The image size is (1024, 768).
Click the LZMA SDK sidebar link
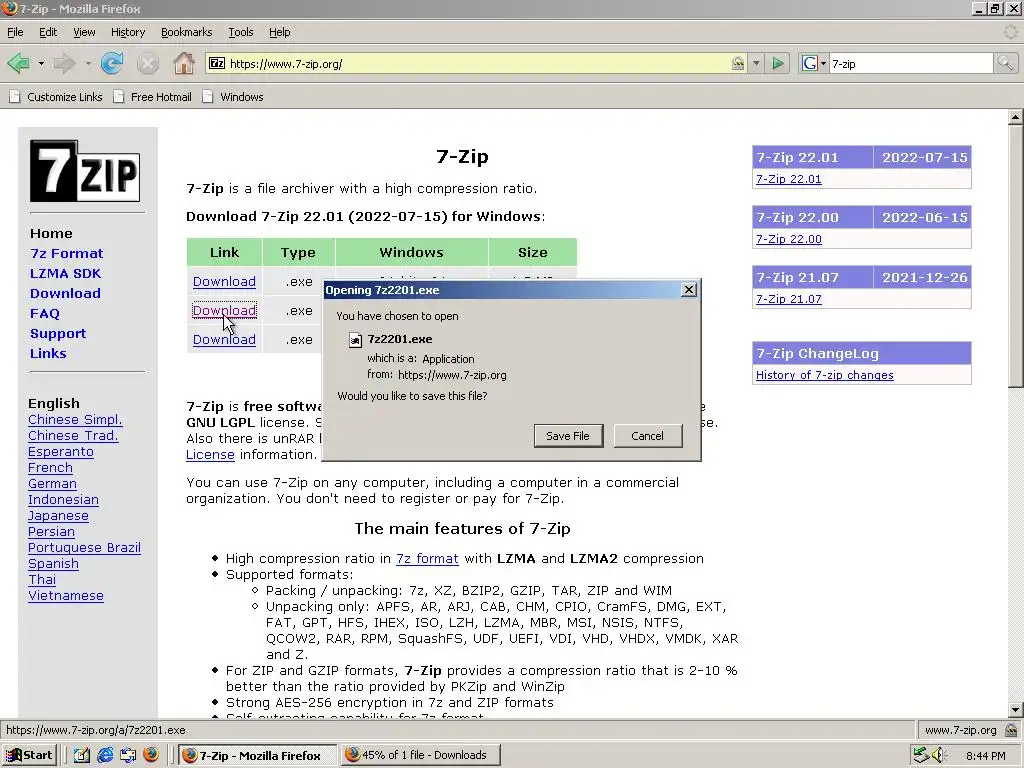pyautogui.click(x=65, y=274)
